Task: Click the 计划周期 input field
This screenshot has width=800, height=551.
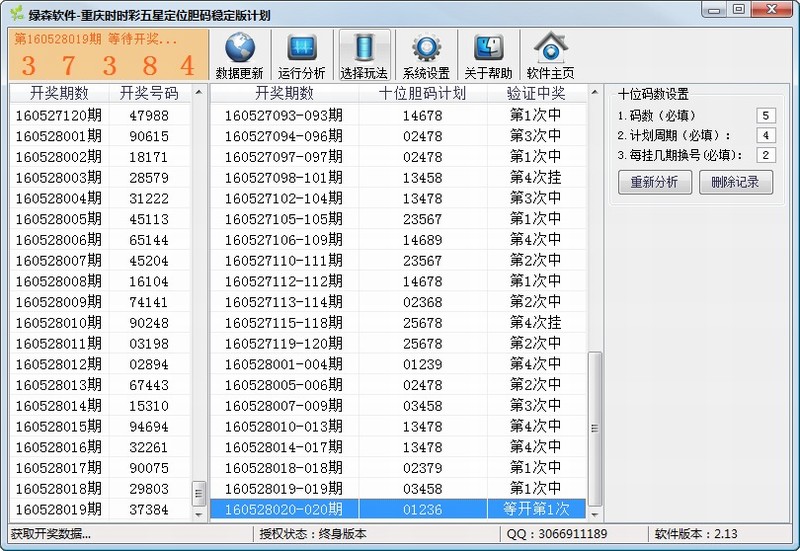Action: [x=766, y=136]
